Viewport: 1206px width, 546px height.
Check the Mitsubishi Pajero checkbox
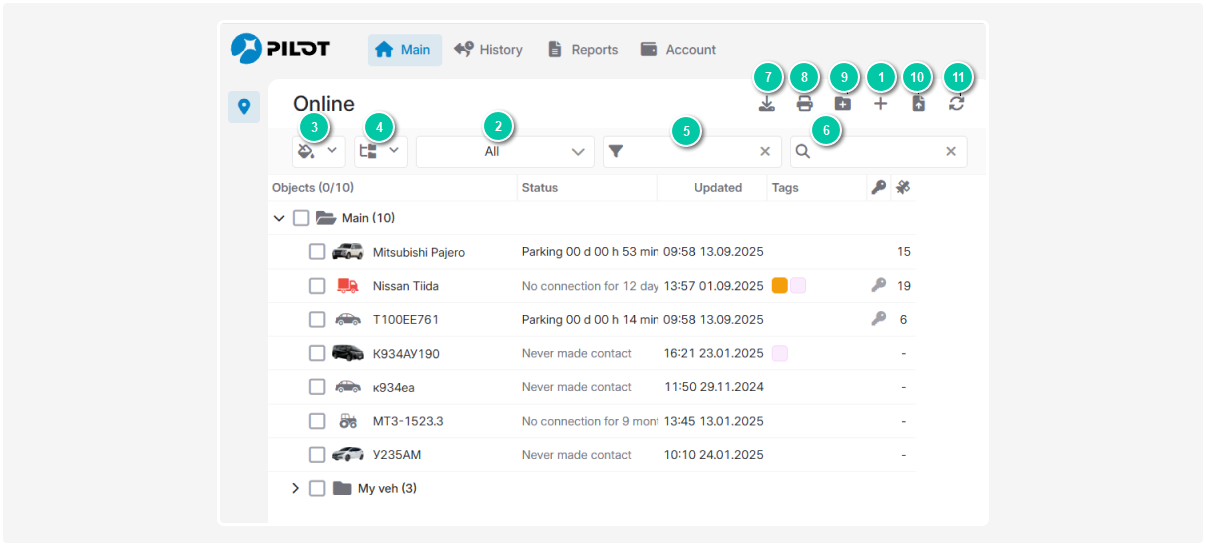click(x=317, y=252)
